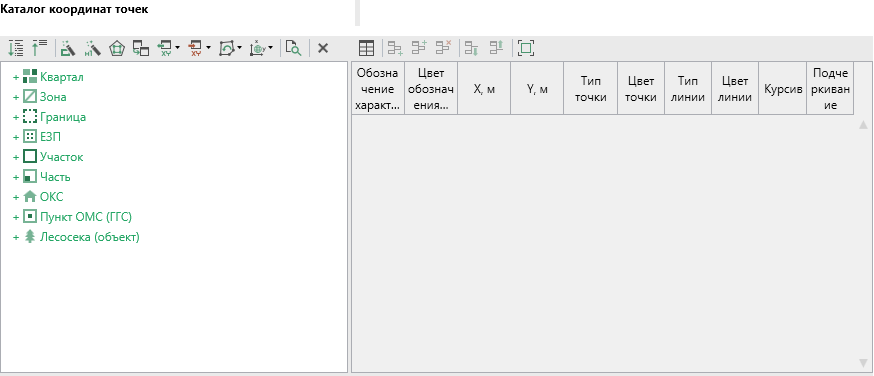874x376 pixels.
Task: Click the Тип точки column header
Action: (590, 89)
